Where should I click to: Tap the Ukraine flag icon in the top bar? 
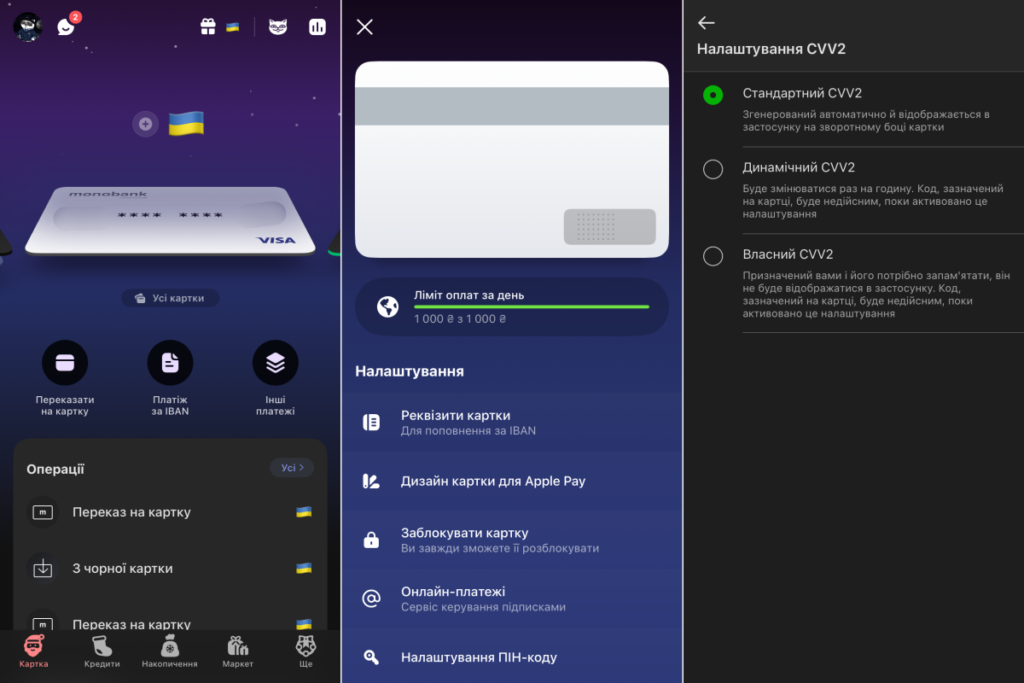click(236, 25)
